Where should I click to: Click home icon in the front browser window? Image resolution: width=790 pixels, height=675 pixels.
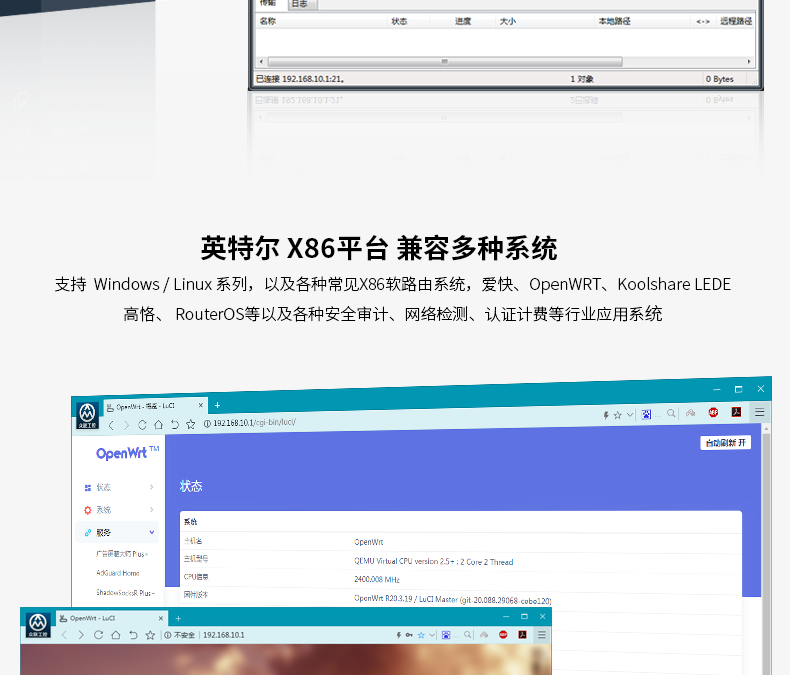[x=115, y=635]
